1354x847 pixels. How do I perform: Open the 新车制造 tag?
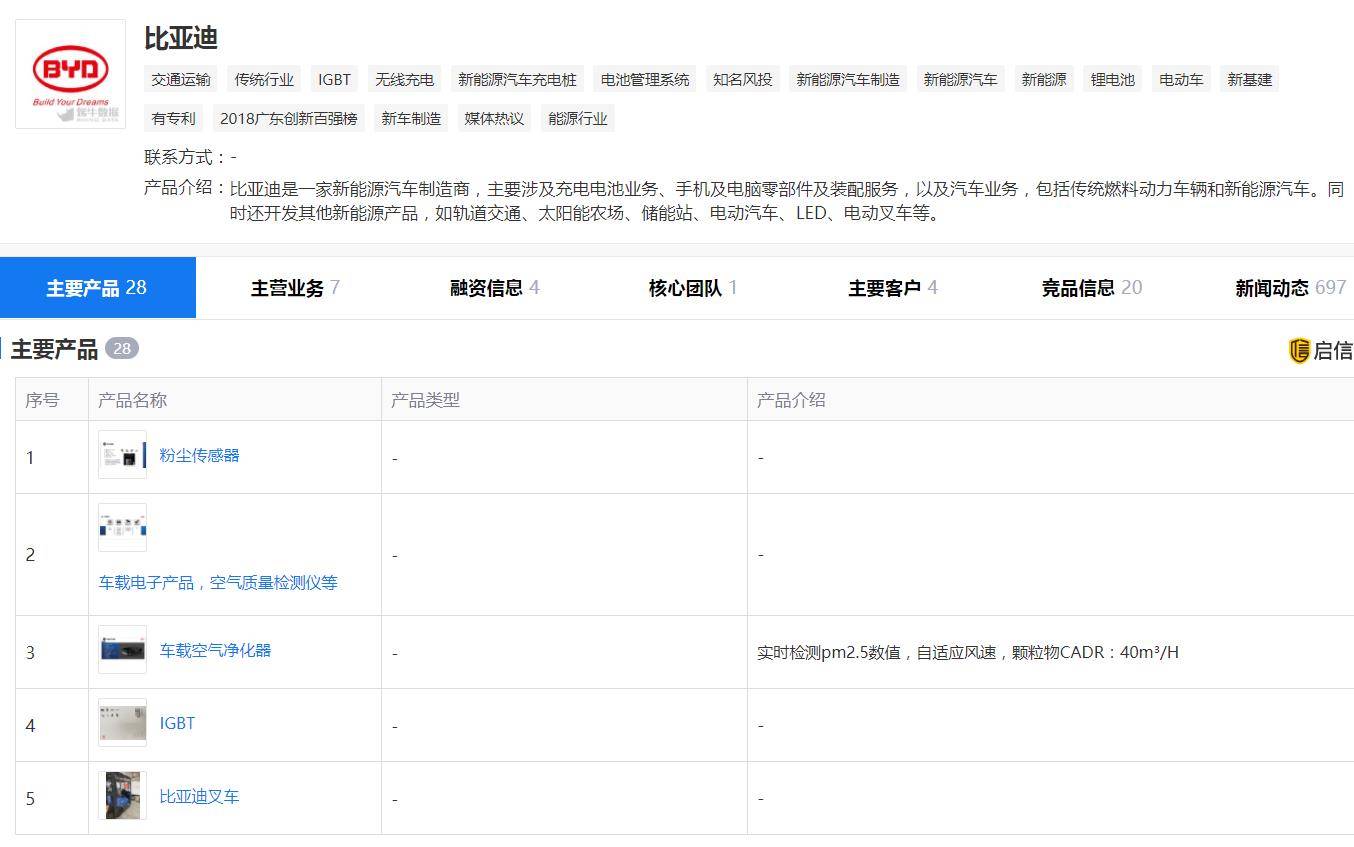(x=411, y=118)
